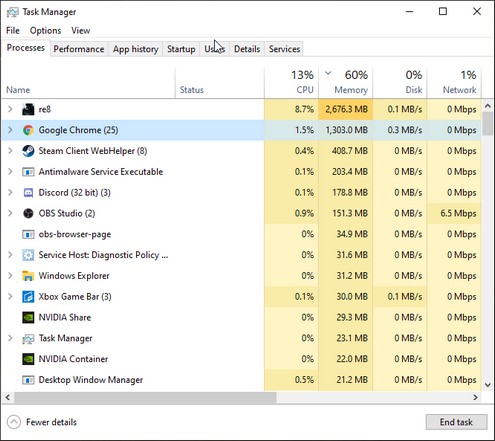The width and height of the screenshot is (495, 441).
Task: Switch to the Performance tab
Action: click(79, 49)
